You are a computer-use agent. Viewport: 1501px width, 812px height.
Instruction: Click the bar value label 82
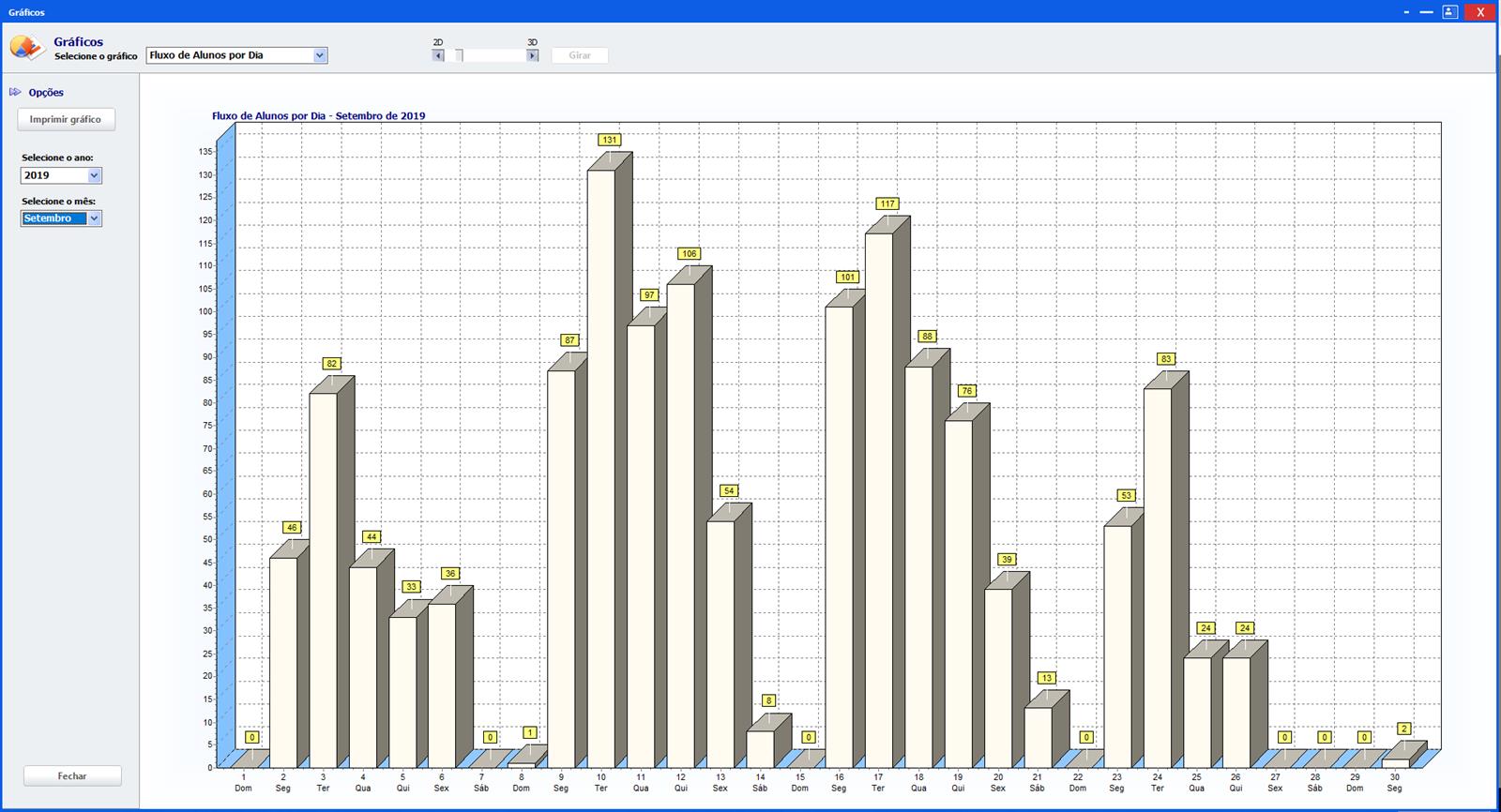(x=331, y=364)
